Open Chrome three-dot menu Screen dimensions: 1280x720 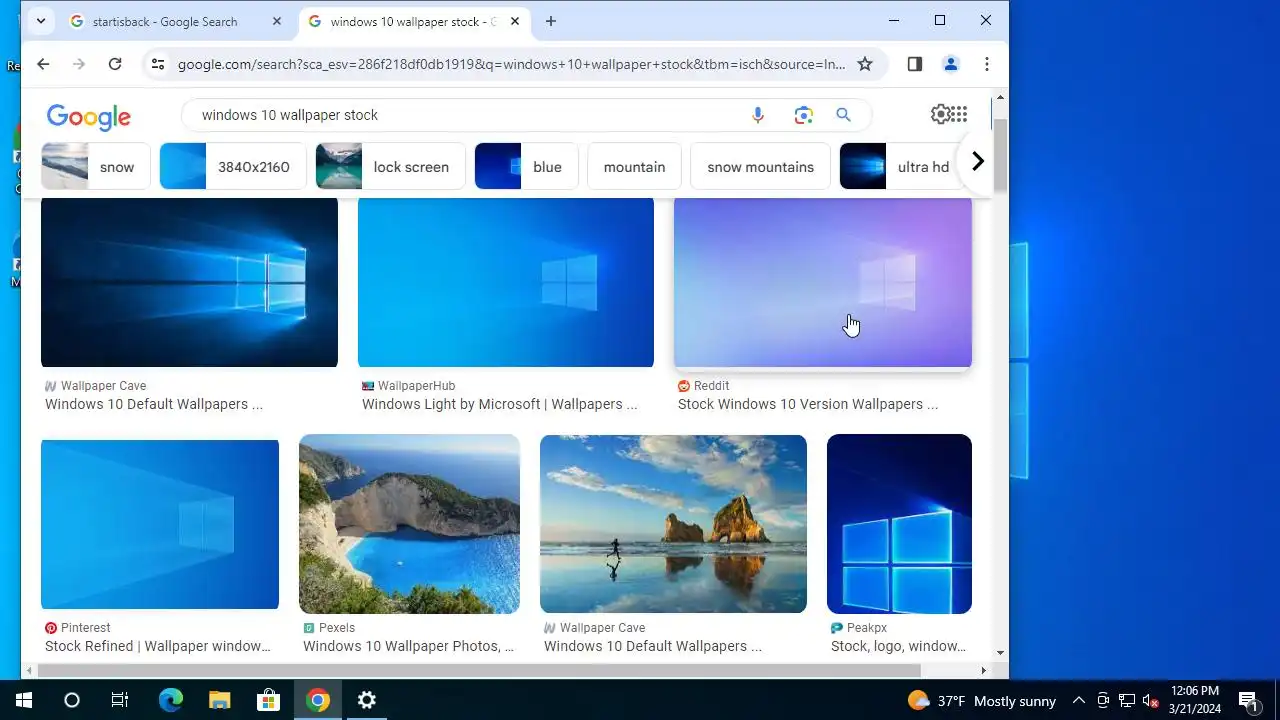987,64
